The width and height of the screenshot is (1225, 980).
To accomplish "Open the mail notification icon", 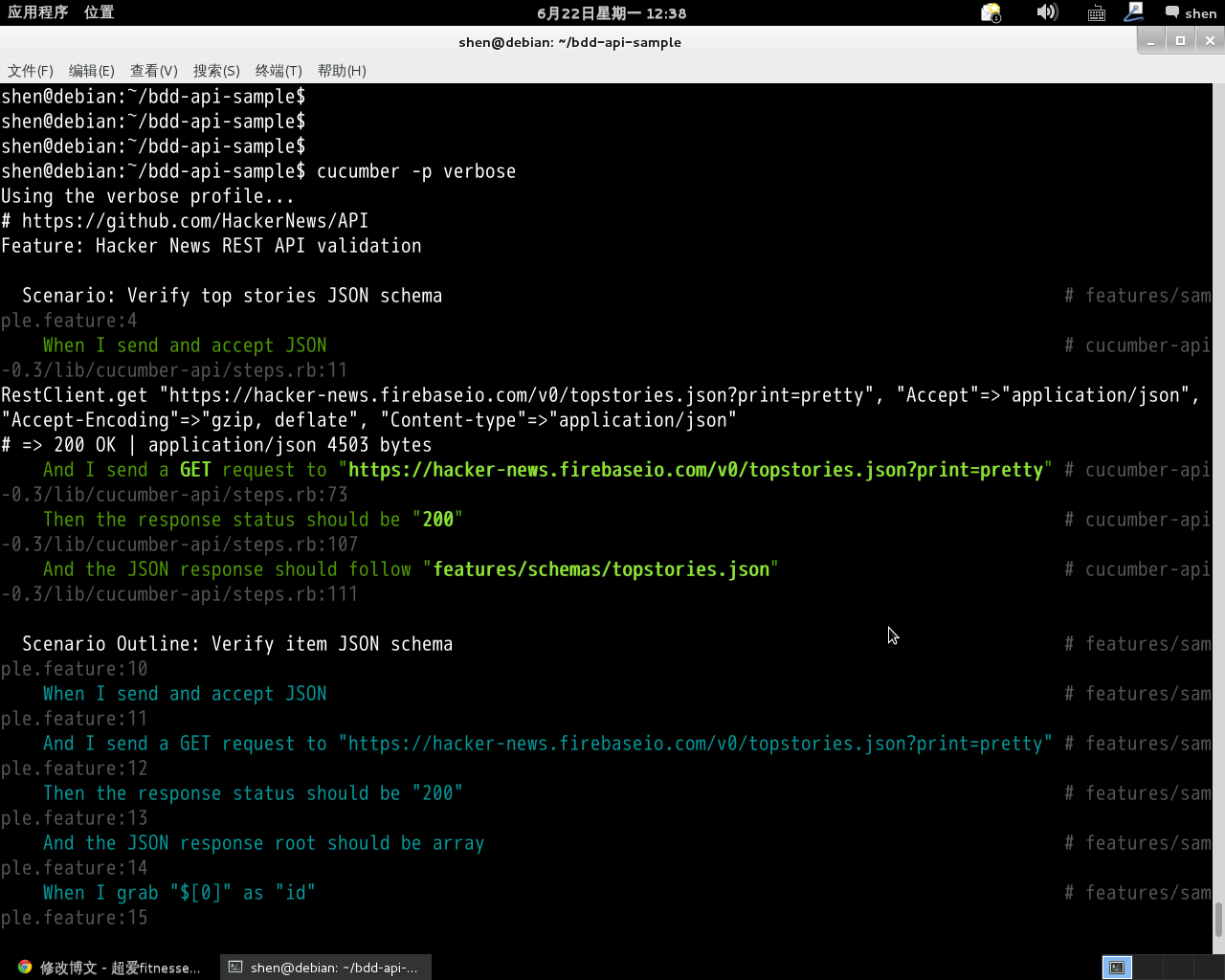I will click(x=991, y=12).
